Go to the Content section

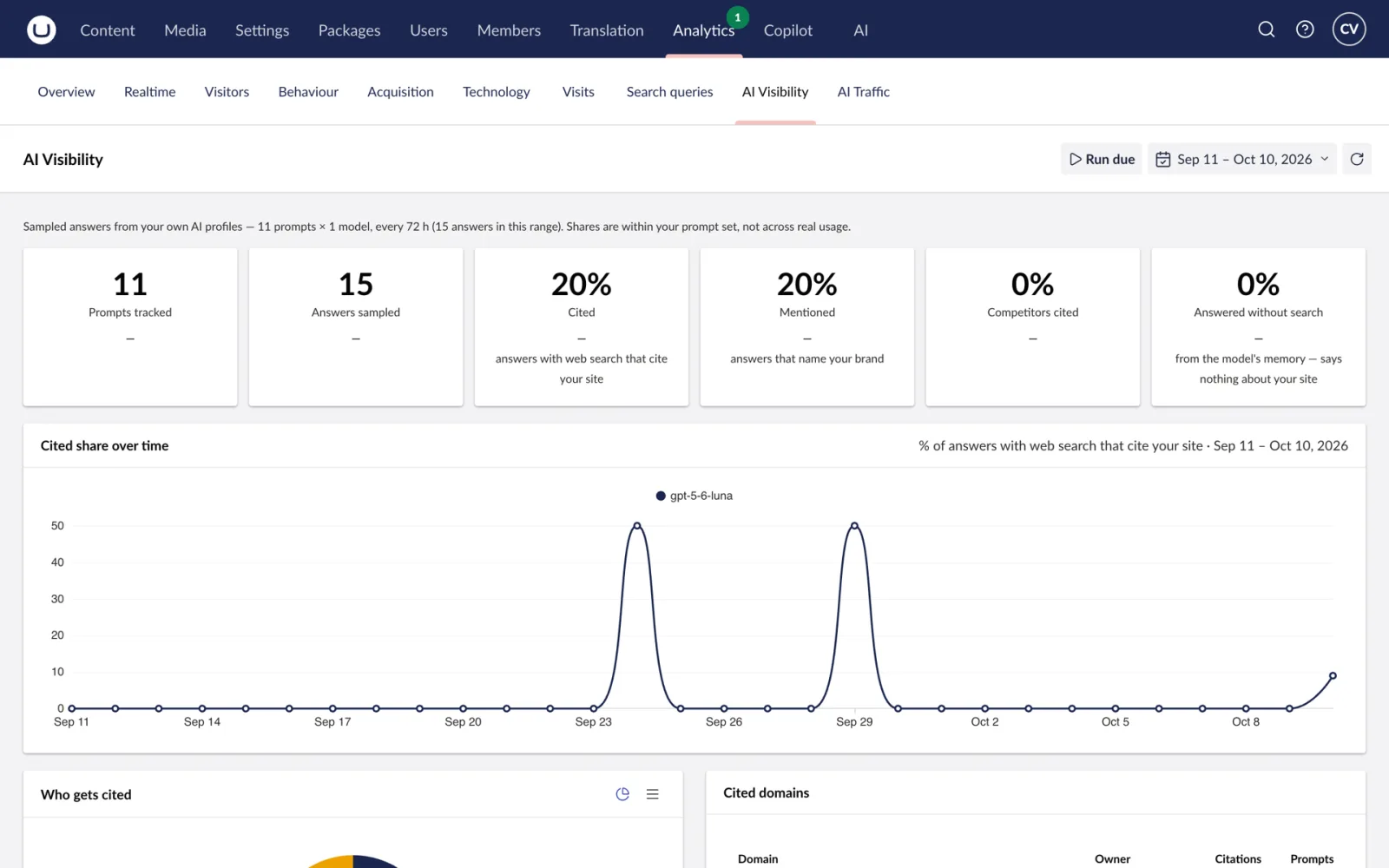(x=108, y=30)
